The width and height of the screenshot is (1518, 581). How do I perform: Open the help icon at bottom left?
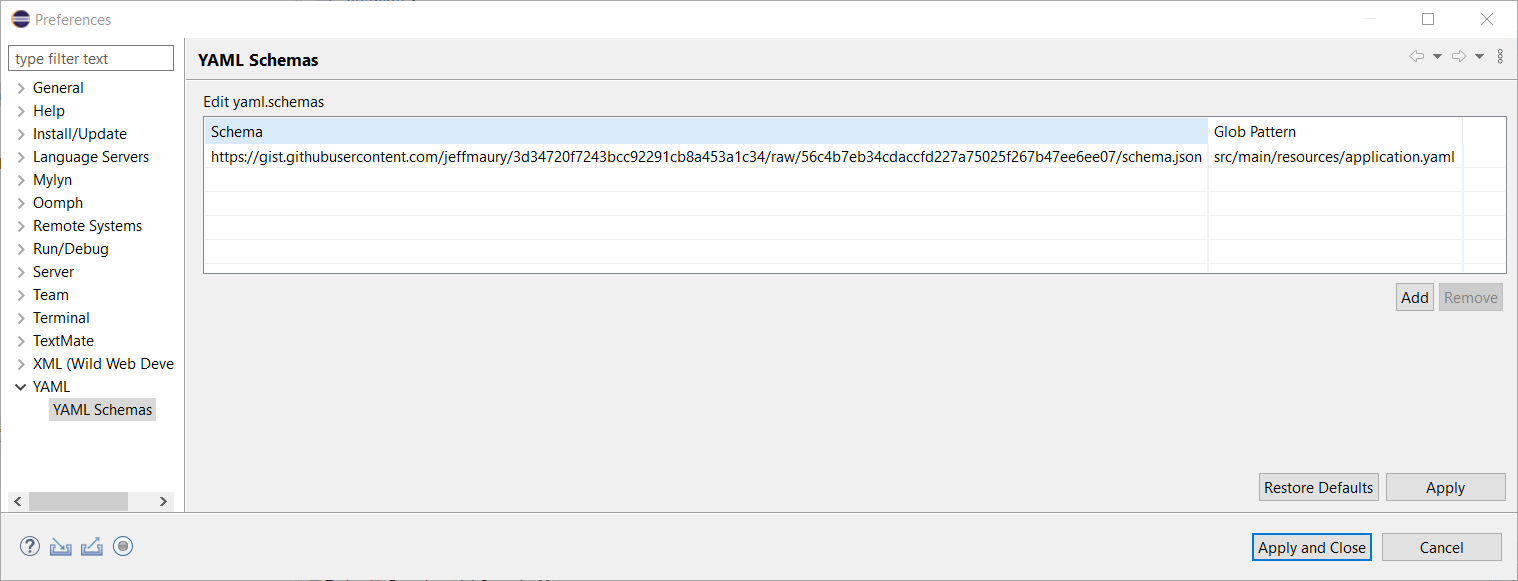(29, 546)
